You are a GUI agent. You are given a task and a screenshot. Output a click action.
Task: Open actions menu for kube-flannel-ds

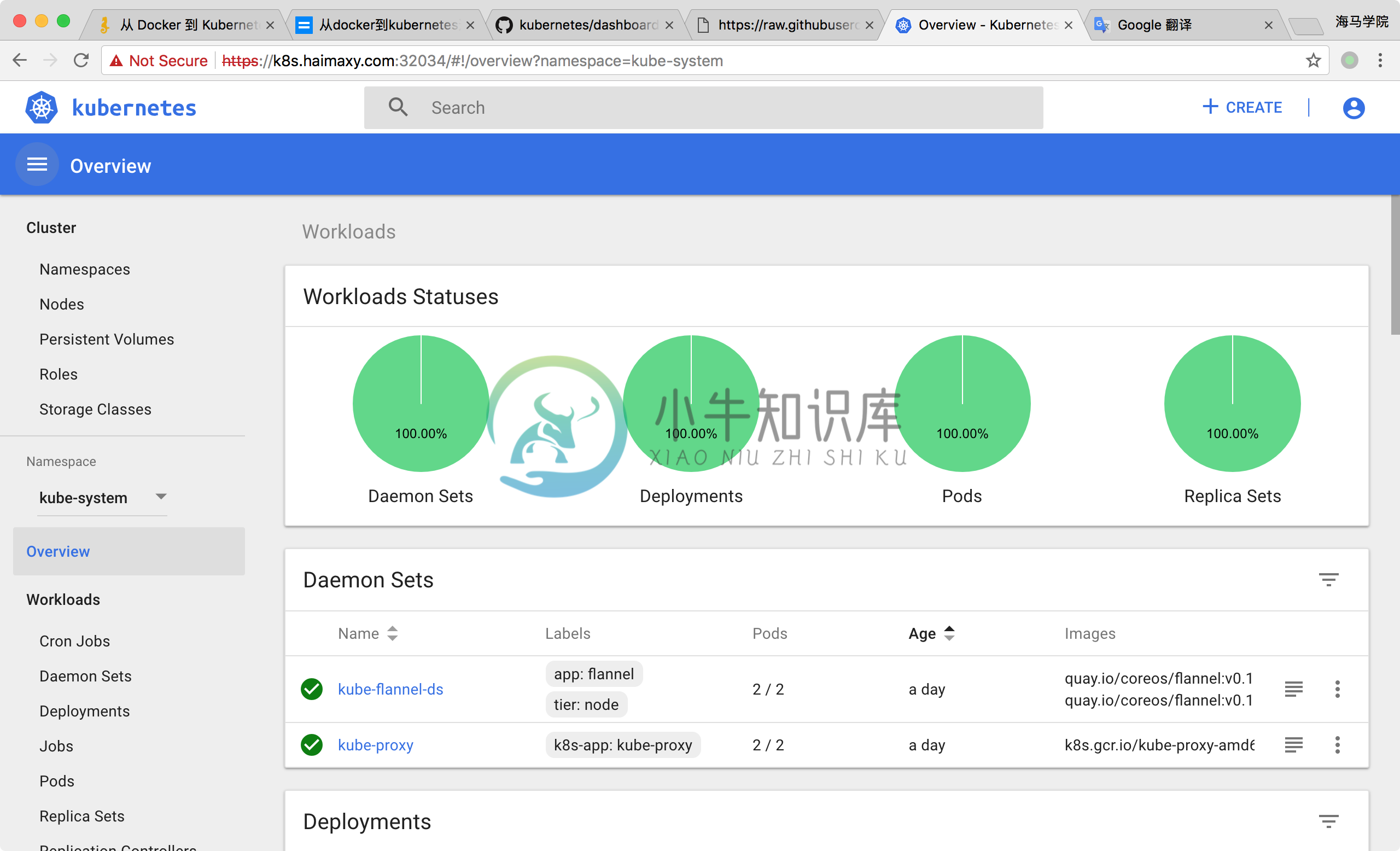coord(1338,689)
